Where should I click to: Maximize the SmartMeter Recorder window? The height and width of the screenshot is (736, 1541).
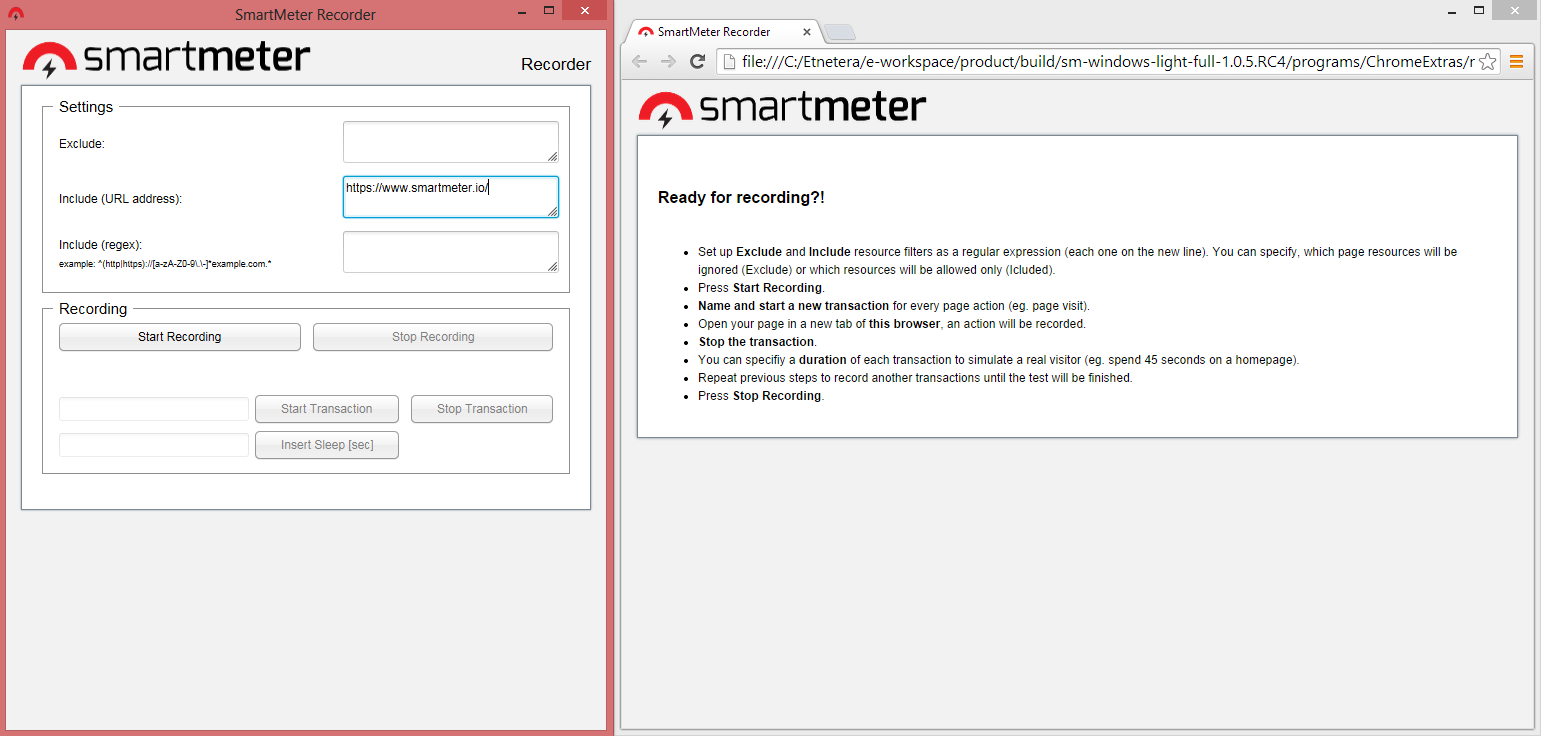click(549, 10)
